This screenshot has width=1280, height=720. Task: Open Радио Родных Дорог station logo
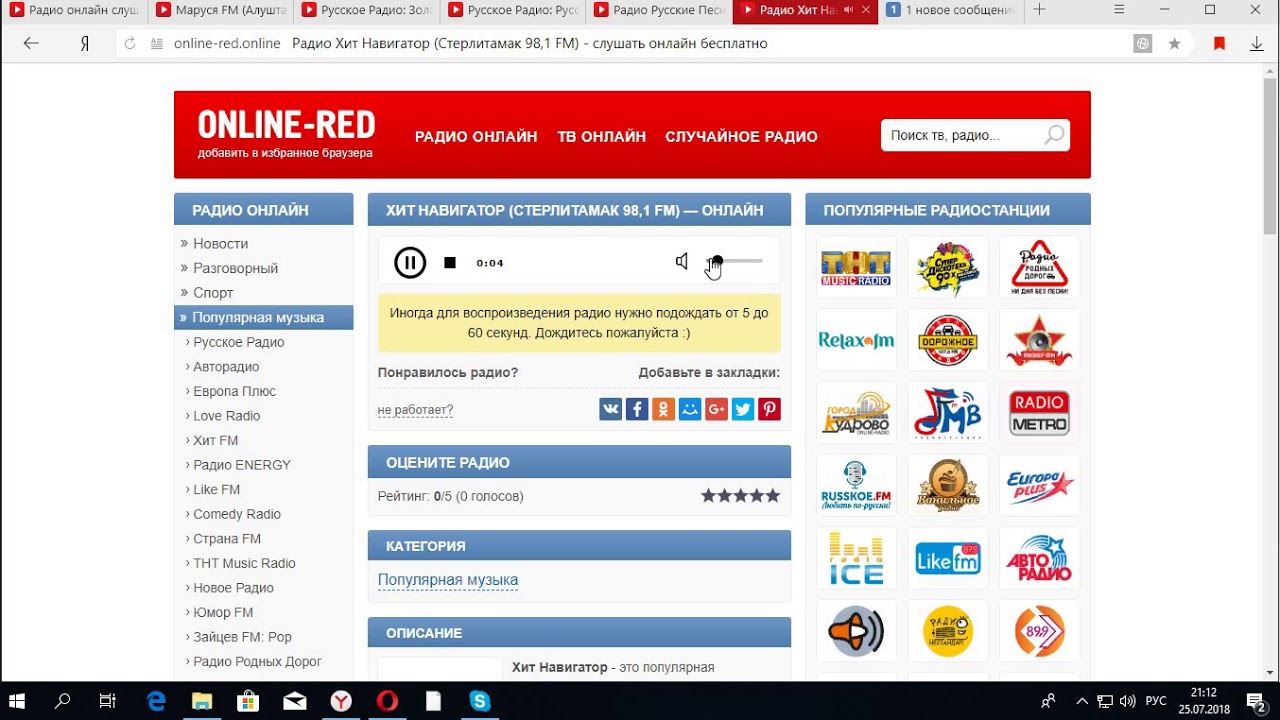(x=1040, y=268)
